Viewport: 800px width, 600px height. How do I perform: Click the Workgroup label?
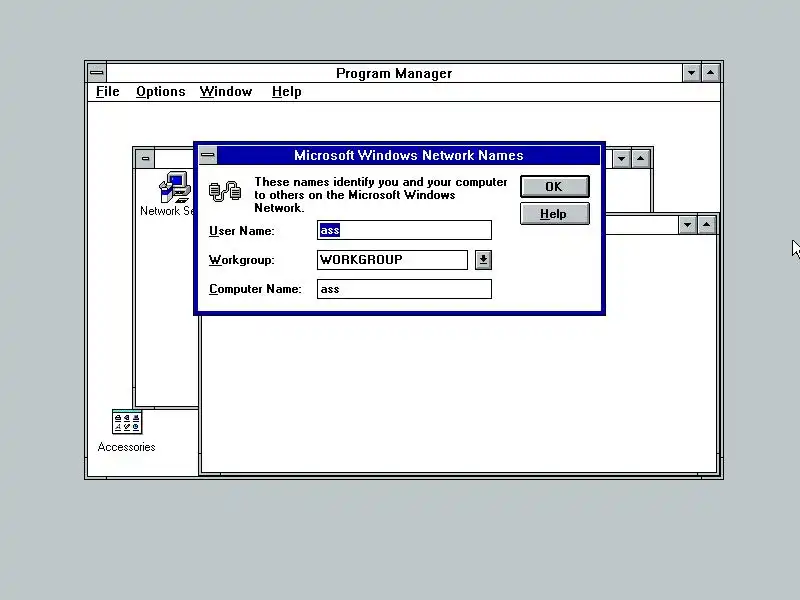coord(242,260)
